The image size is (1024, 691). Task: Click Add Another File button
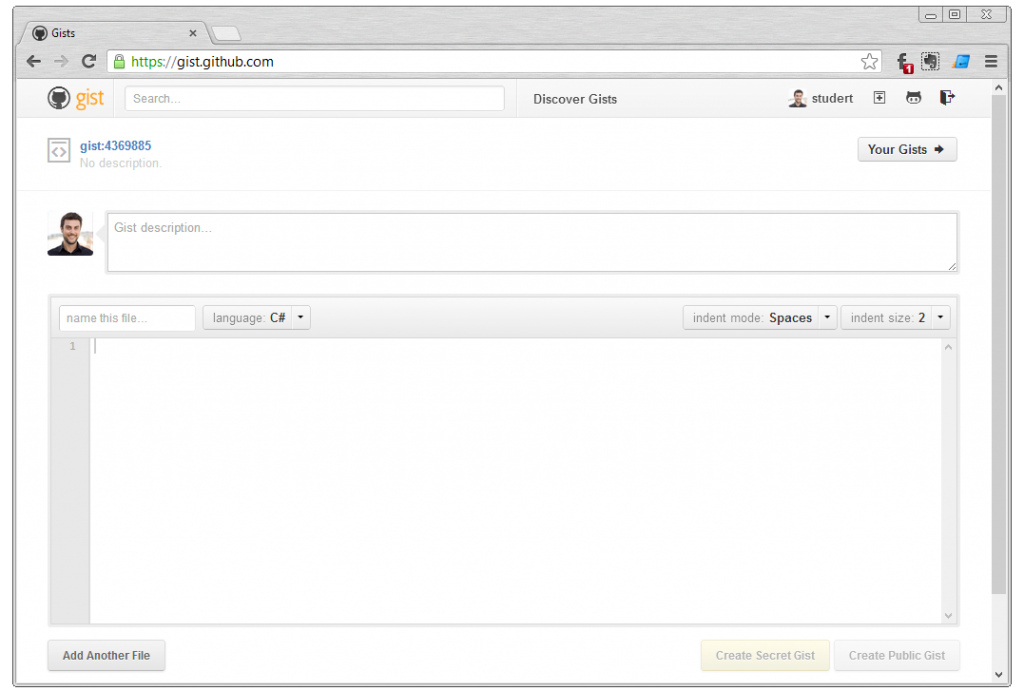[106, 656]
